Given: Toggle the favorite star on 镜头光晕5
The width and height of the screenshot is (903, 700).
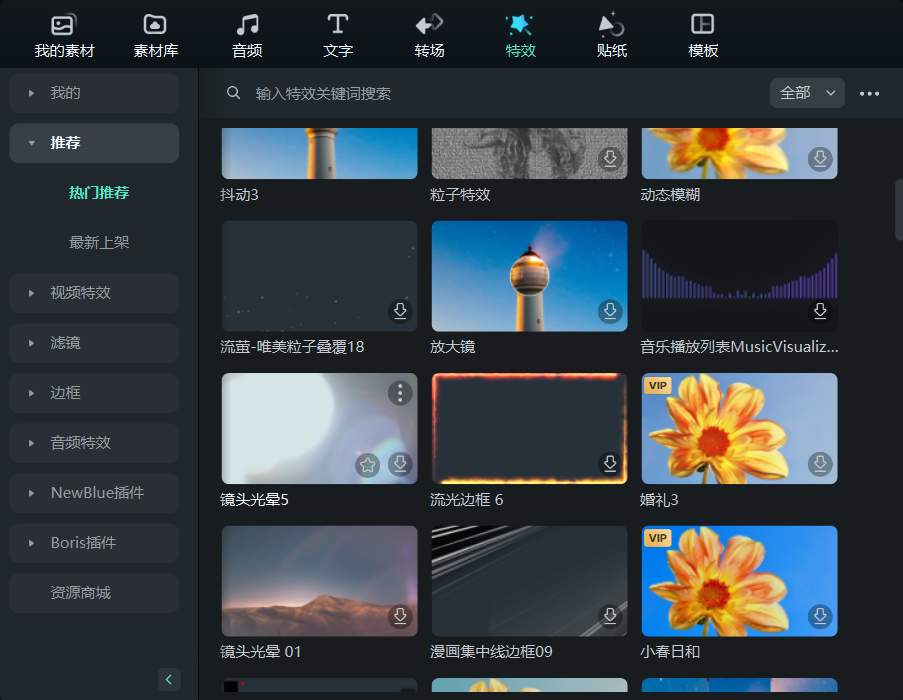Looking at the screenshot, I should (x=367, y=464).
